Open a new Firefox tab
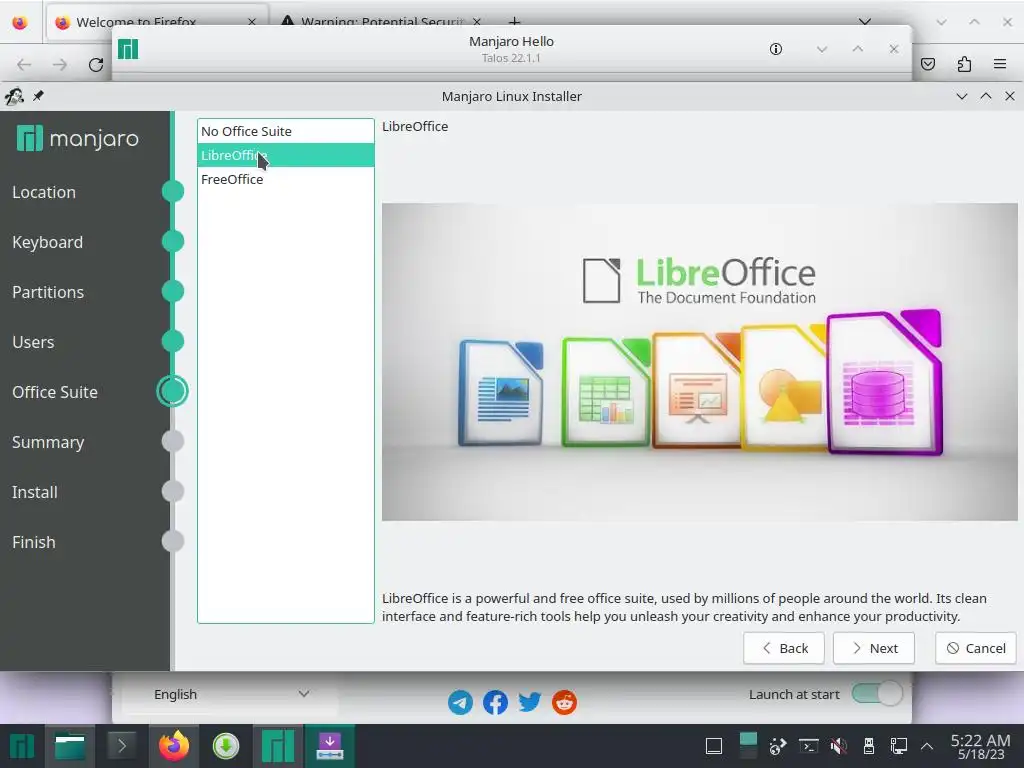The height and width of the screenshot is (768, 1024). (x=515, y=20)
